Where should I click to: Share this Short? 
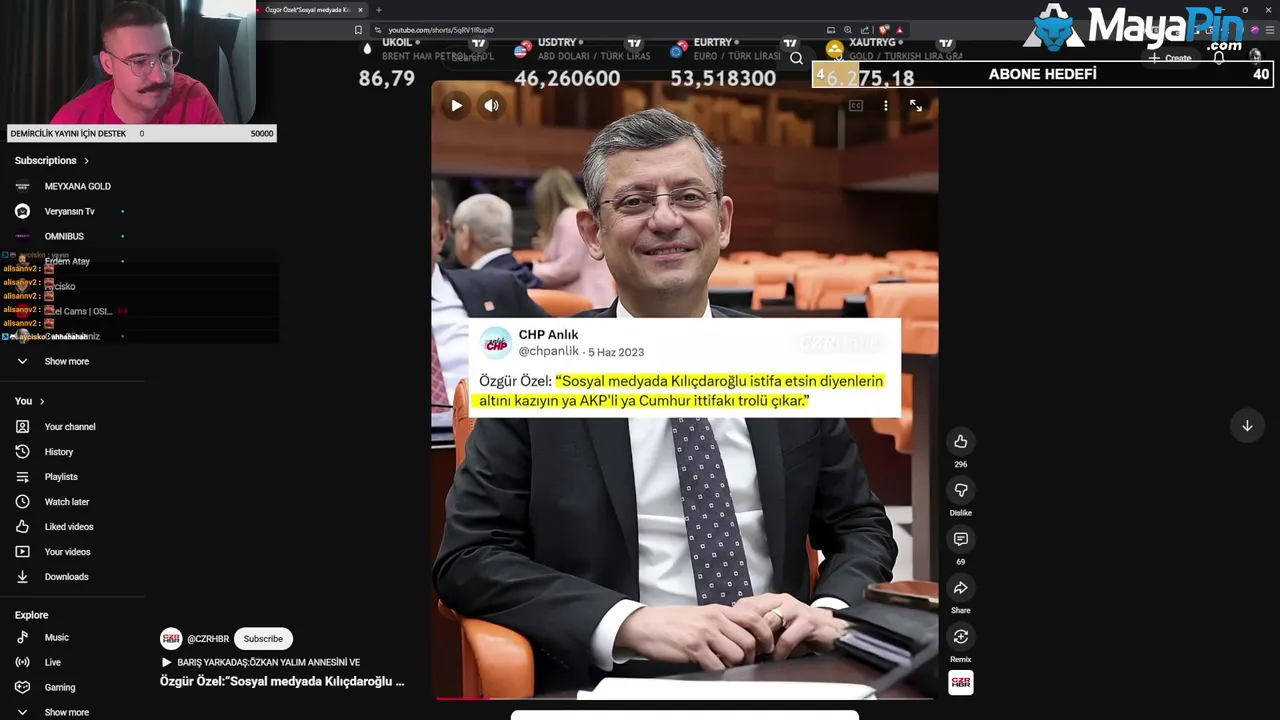pyautogui.click(x=961, y=588)
